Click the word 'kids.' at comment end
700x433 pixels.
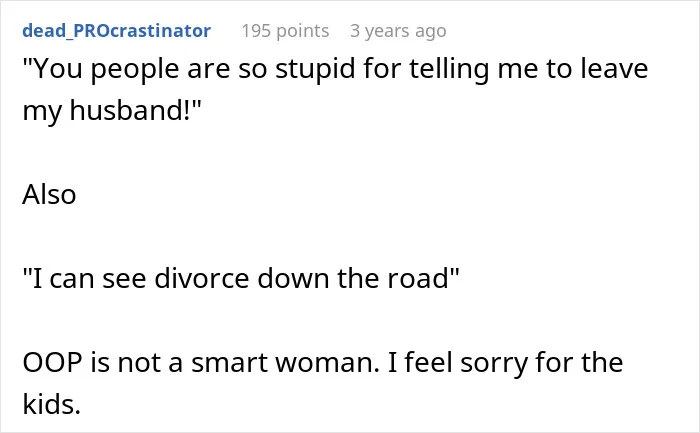tap(51, 404)
